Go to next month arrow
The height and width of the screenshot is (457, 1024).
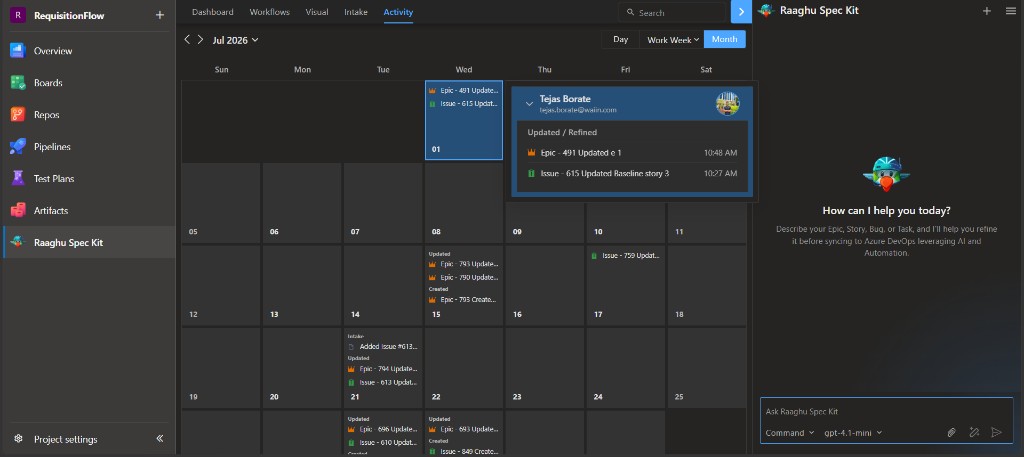(x=200, y=40)
